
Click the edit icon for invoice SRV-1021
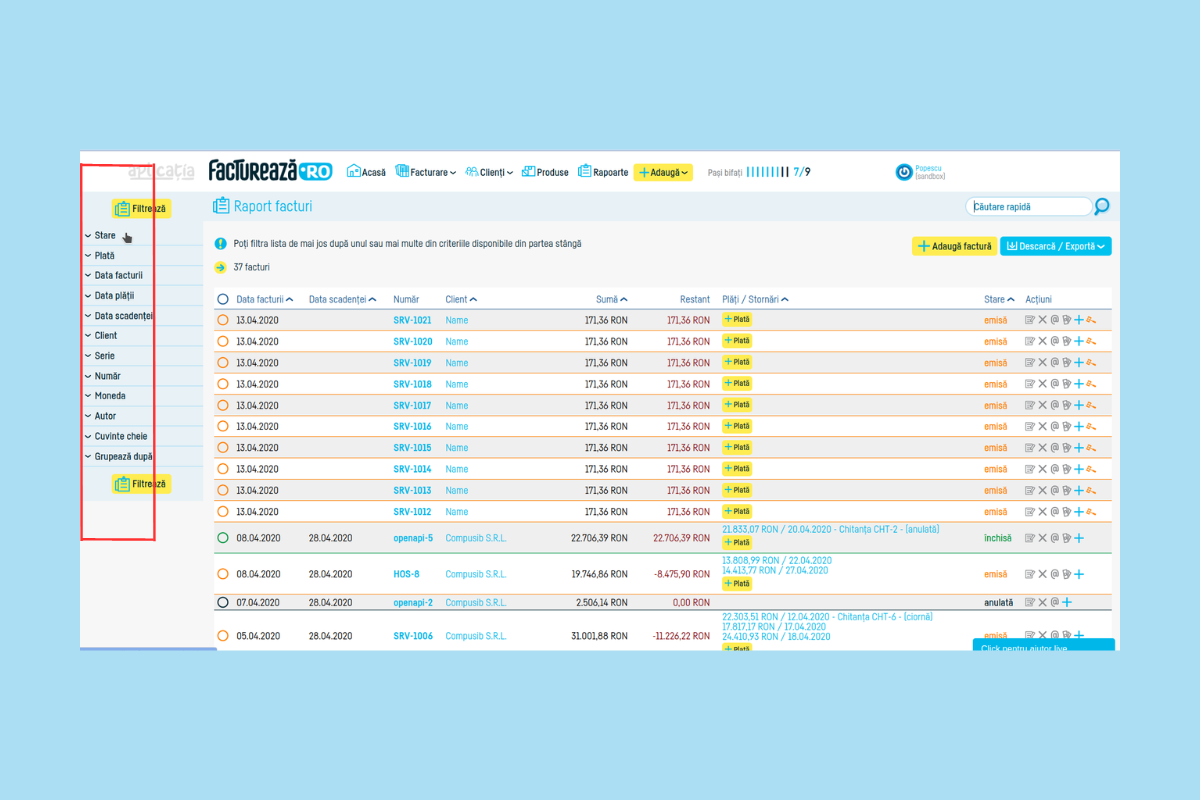coord(1030,320)
